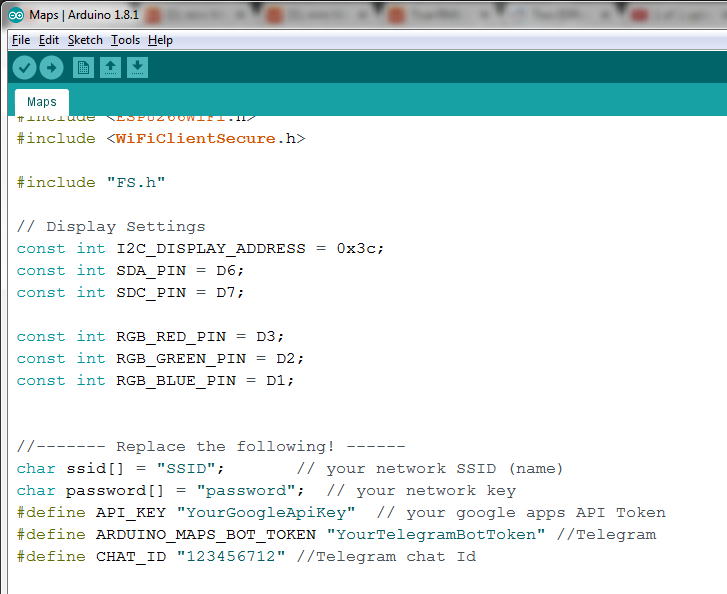The image size is (727, 594).
Task: Open the Sketch menu
Action: click(x=85, y=40)
